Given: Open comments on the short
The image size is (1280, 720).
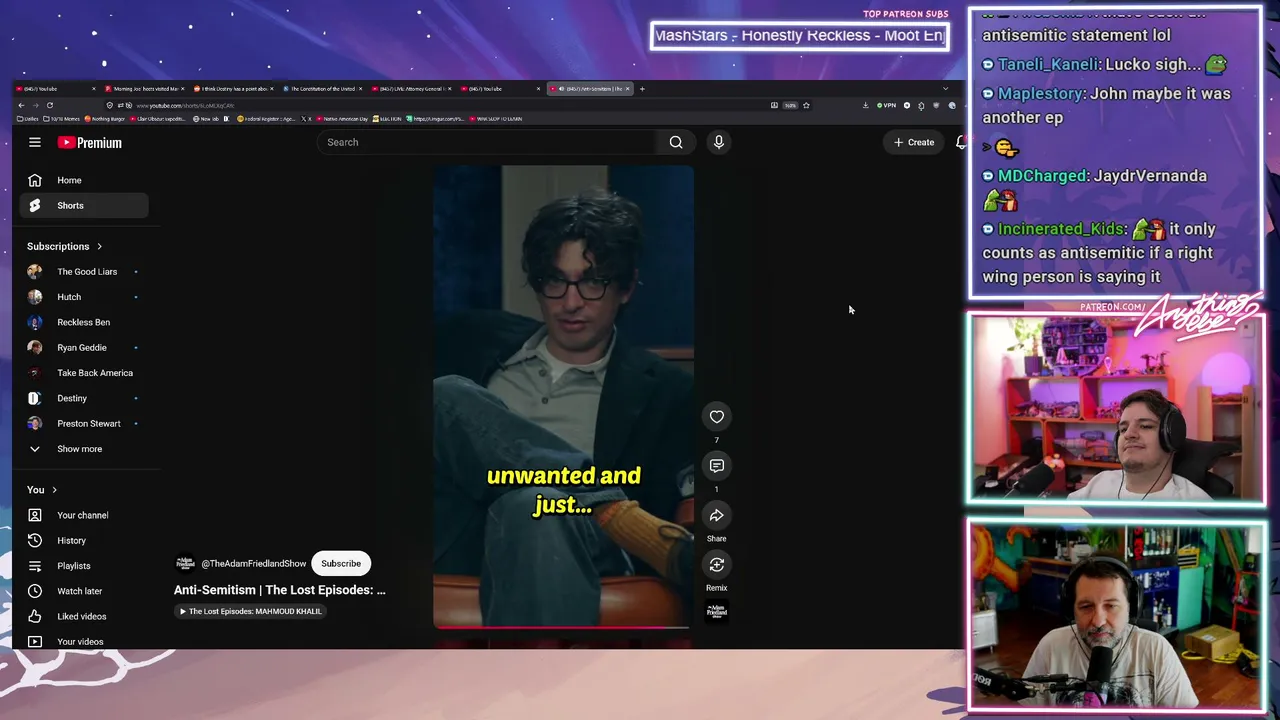Looking at the screenshot, I should [717, 466].
